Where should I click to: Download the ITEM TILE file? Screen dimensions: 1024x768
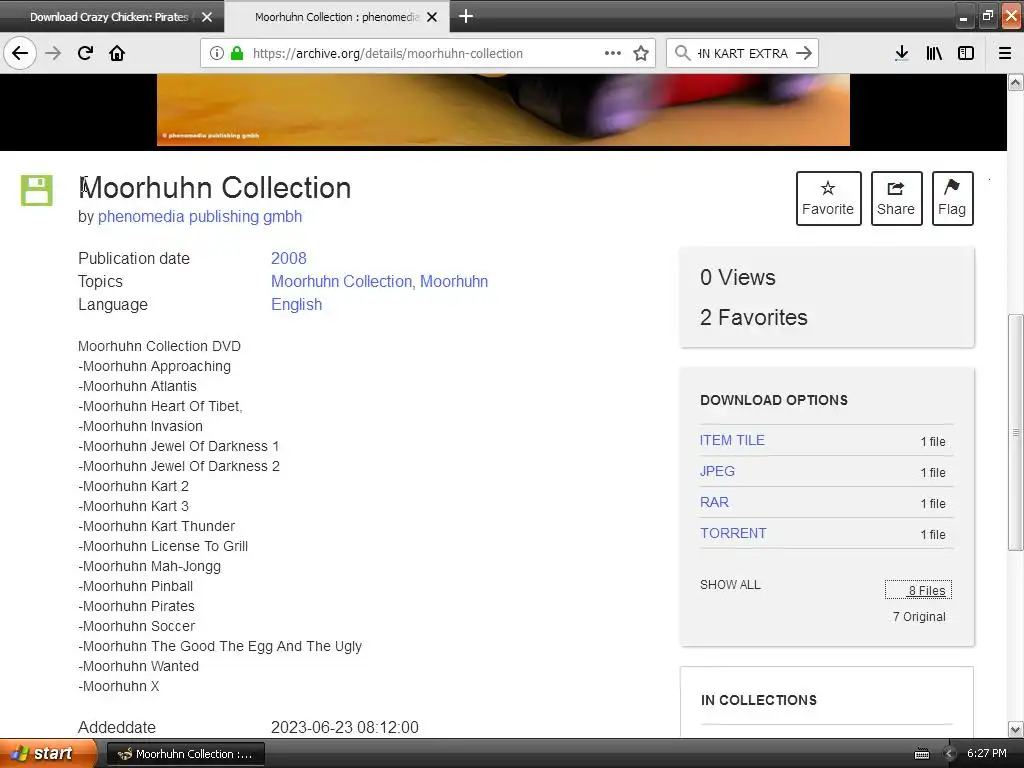pyautogui.click(x=732, y=440)
